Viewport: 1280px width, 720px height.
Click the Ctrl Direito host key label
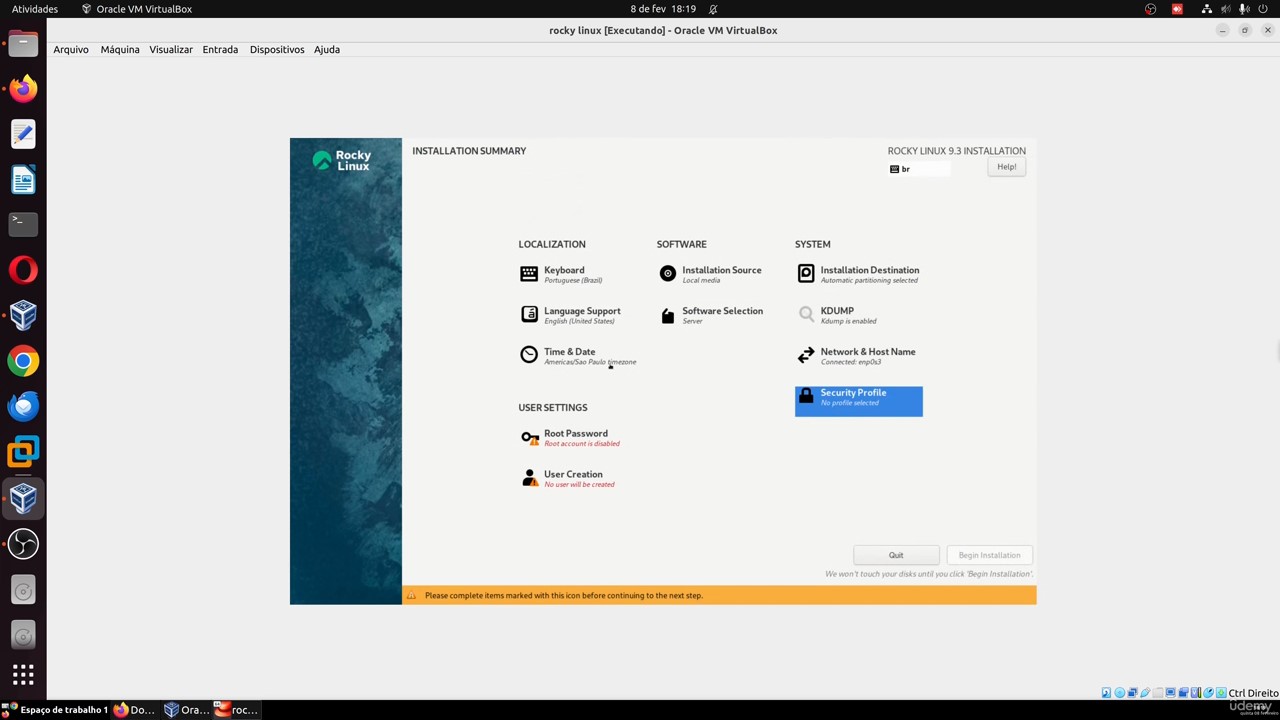tap(1253, 693)
